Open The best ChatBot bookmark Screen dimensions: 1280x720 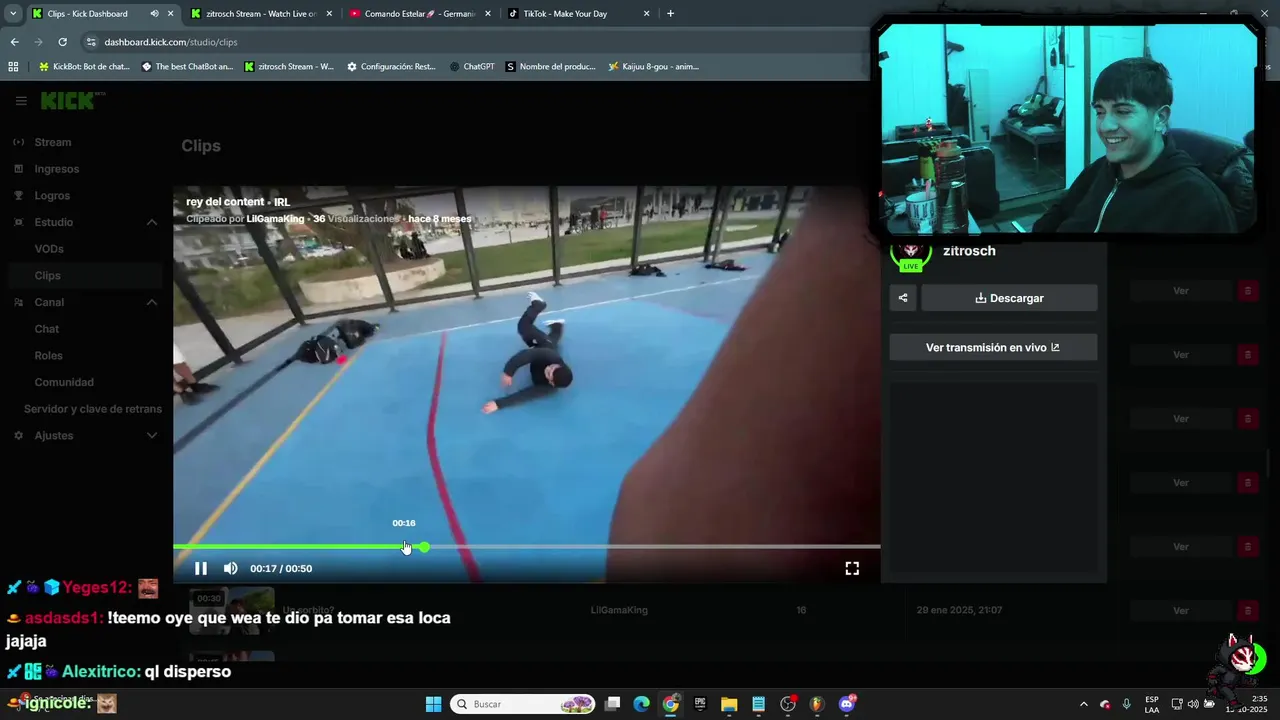pos(187,67)
